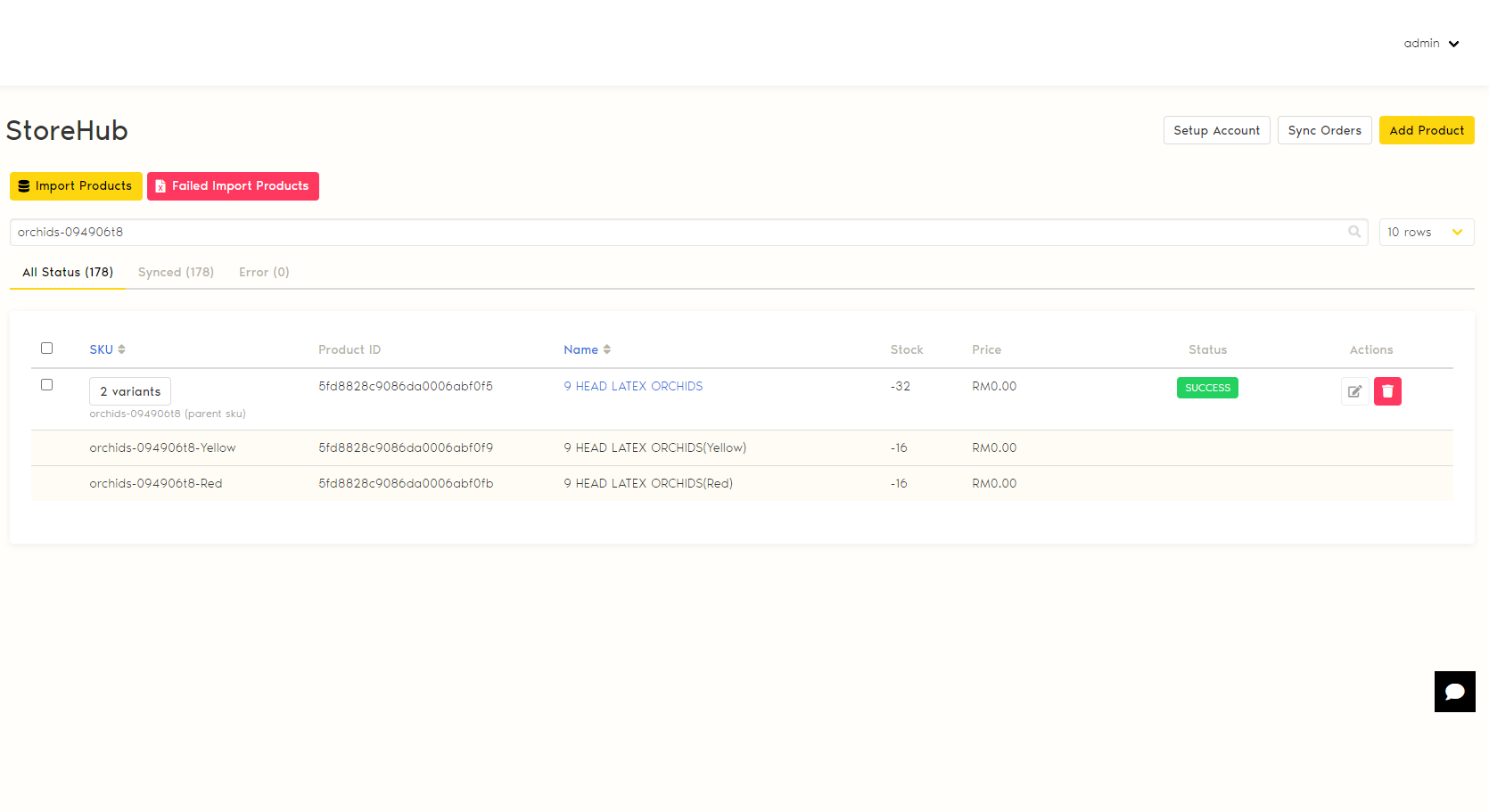Delete product with red trash icon
The height and width of the screenshot is (812, 1489).
pos(1387,391)
